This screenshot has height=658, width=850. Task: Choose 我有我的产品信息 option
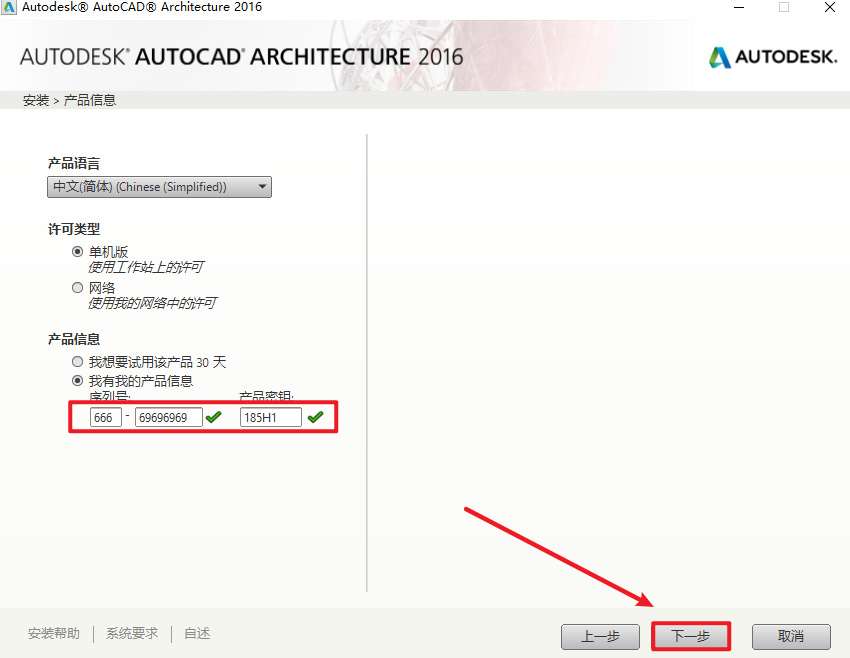click(x=78, y=381)
